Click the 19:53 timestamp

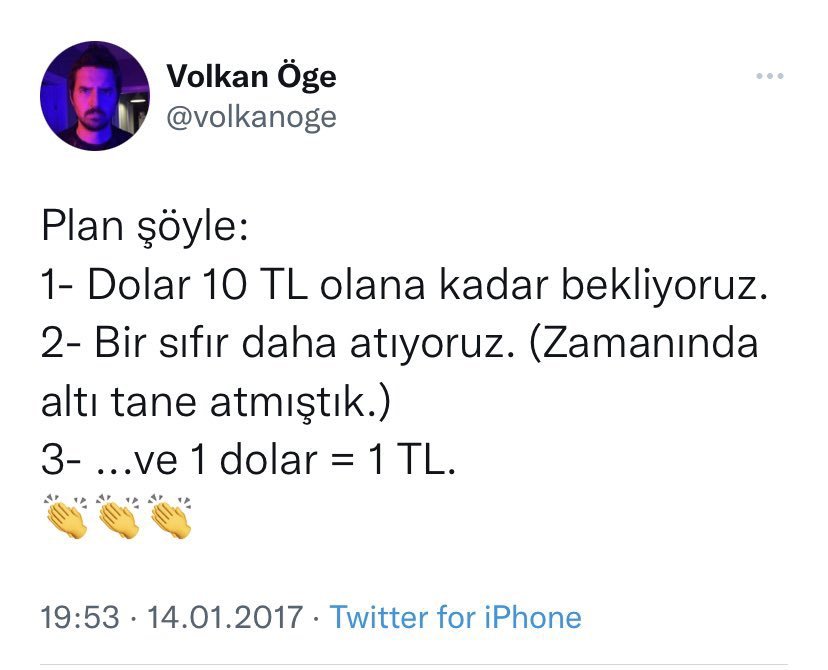[x=80, y=617]
